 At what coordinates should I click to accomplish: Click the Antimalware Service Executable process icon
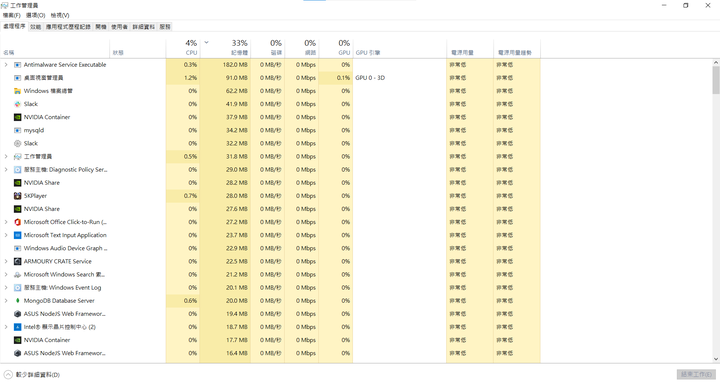(x=17, y=65)
